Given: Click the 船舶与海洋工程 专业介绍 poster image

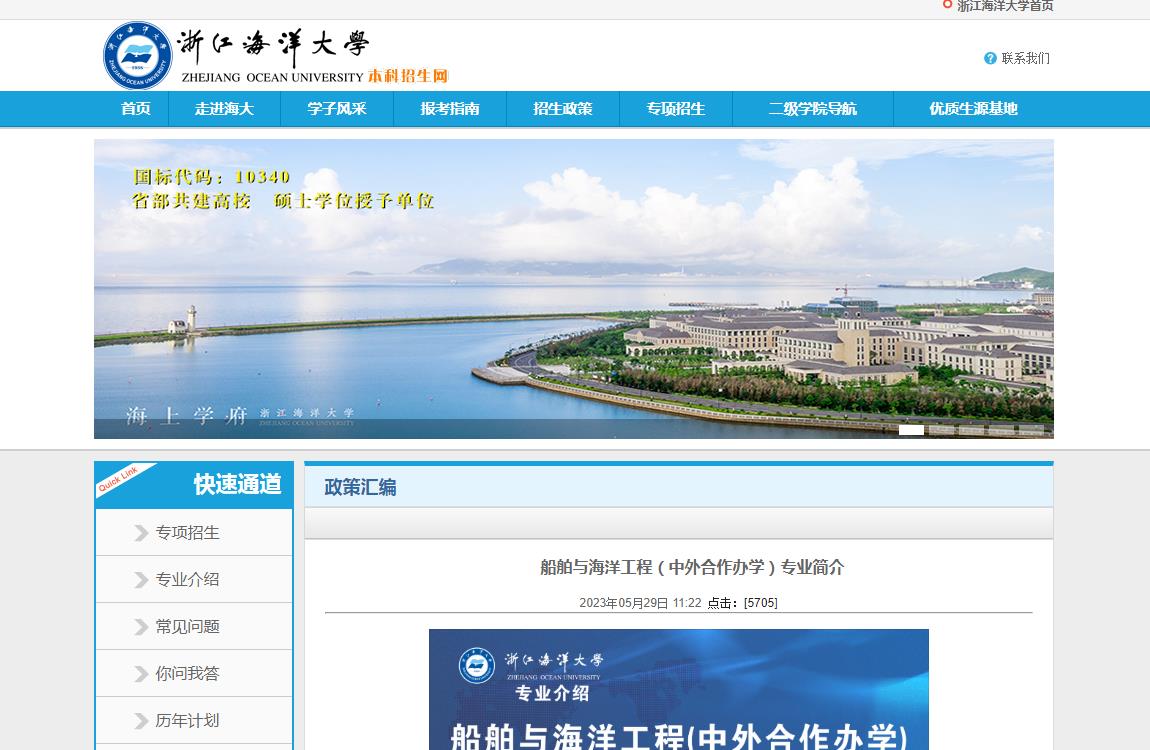Looking at the screenshot, I should click(x=678, y=689).
